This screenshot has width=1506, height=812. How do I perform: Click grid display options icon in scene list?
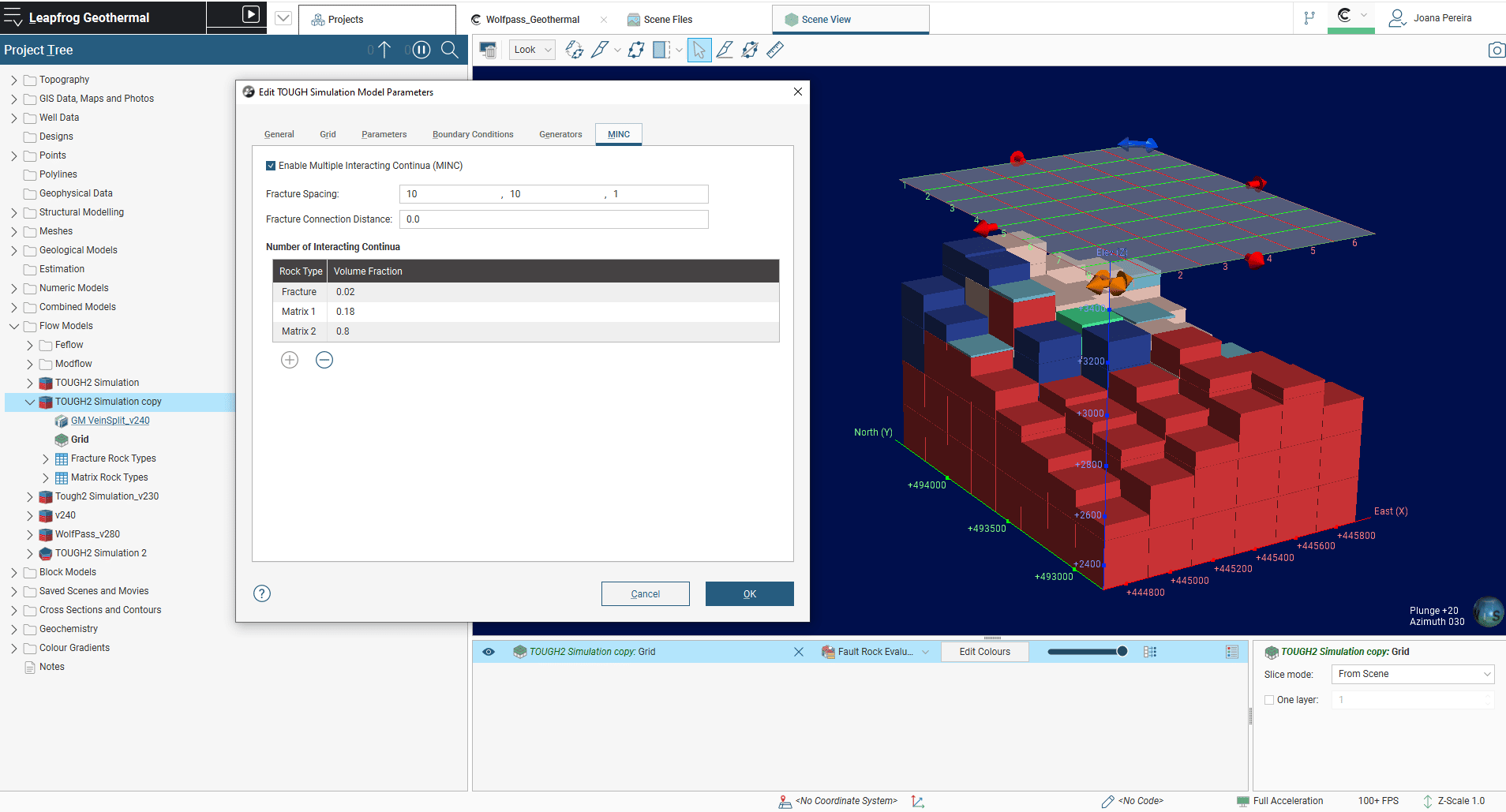point(1150,652)
